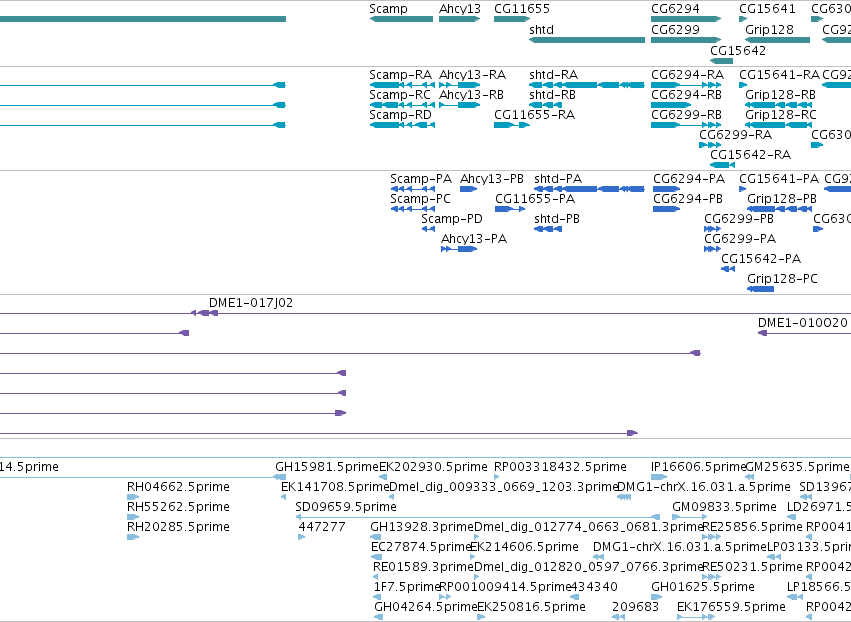Click the CG6294-RA transcript label
Image resolution: width=851 pixels, height=622 pixels.
tap(687, 74)
